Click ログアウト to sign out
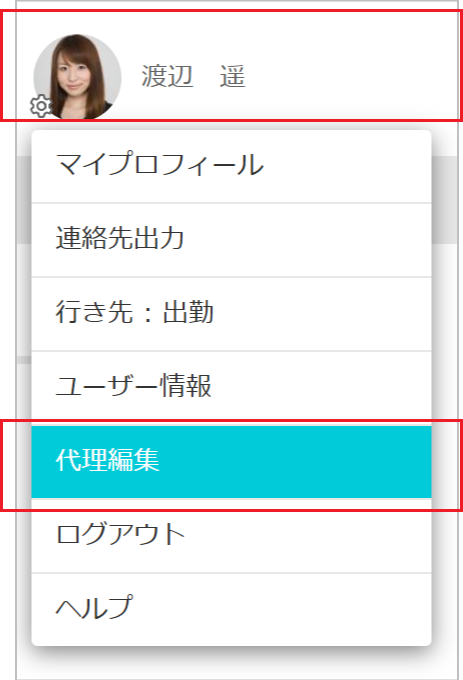463x680 pixels. pos(232,536)
